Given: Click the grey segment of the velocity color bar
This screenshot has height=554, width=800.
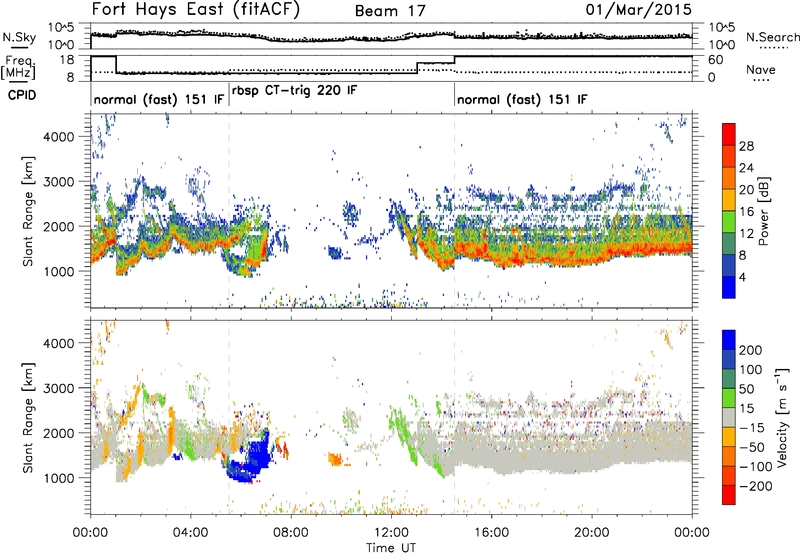Looking at the screenshot, I should tap(729, 418).
